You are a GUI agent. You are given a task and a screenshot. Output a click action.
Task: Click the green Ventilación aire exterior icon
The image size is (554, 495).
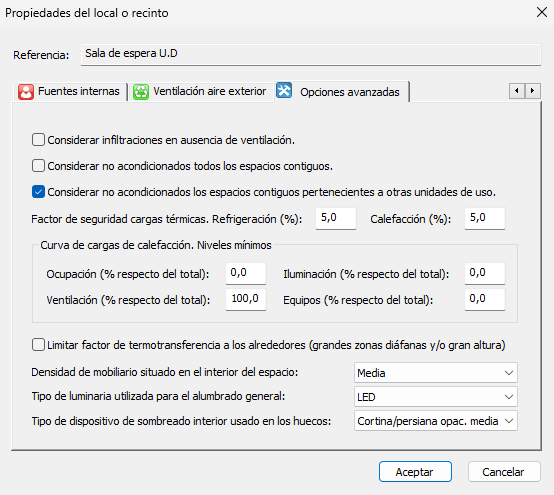141,92
